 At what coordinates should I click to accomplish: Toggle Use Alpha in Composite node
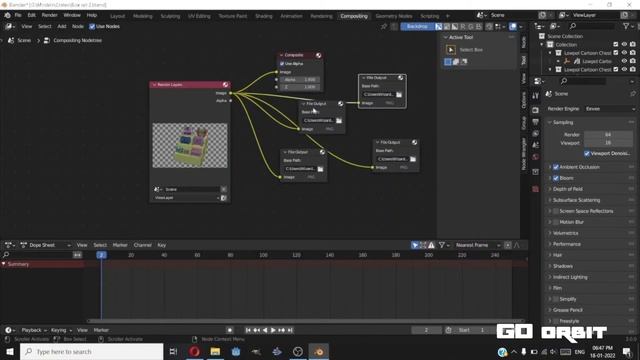(282, 64)
